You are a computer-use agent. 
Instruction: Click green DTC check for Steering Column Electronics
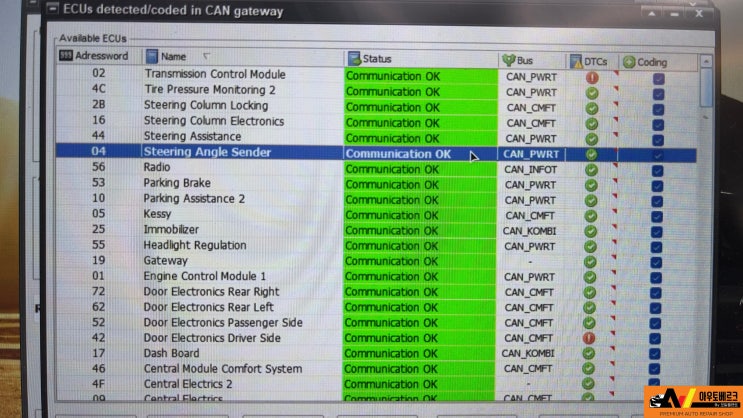[x=592, y=124]
